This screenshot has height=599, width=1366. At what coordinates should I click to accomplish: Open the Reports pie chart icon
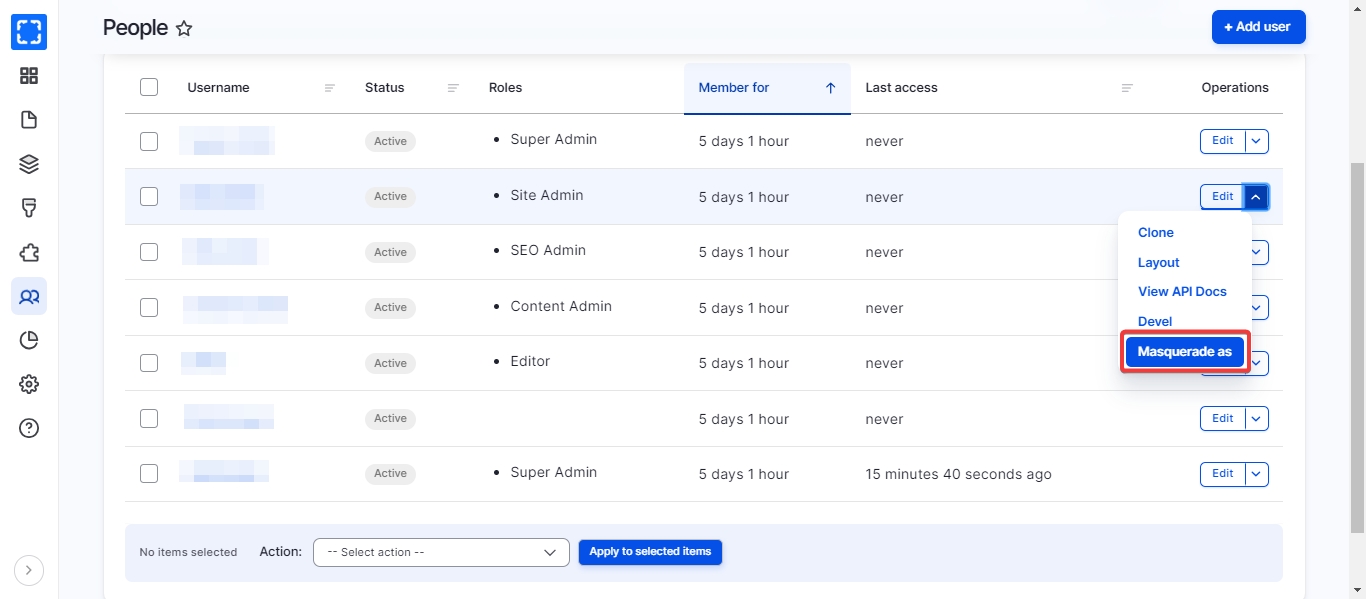click(29, 341)
